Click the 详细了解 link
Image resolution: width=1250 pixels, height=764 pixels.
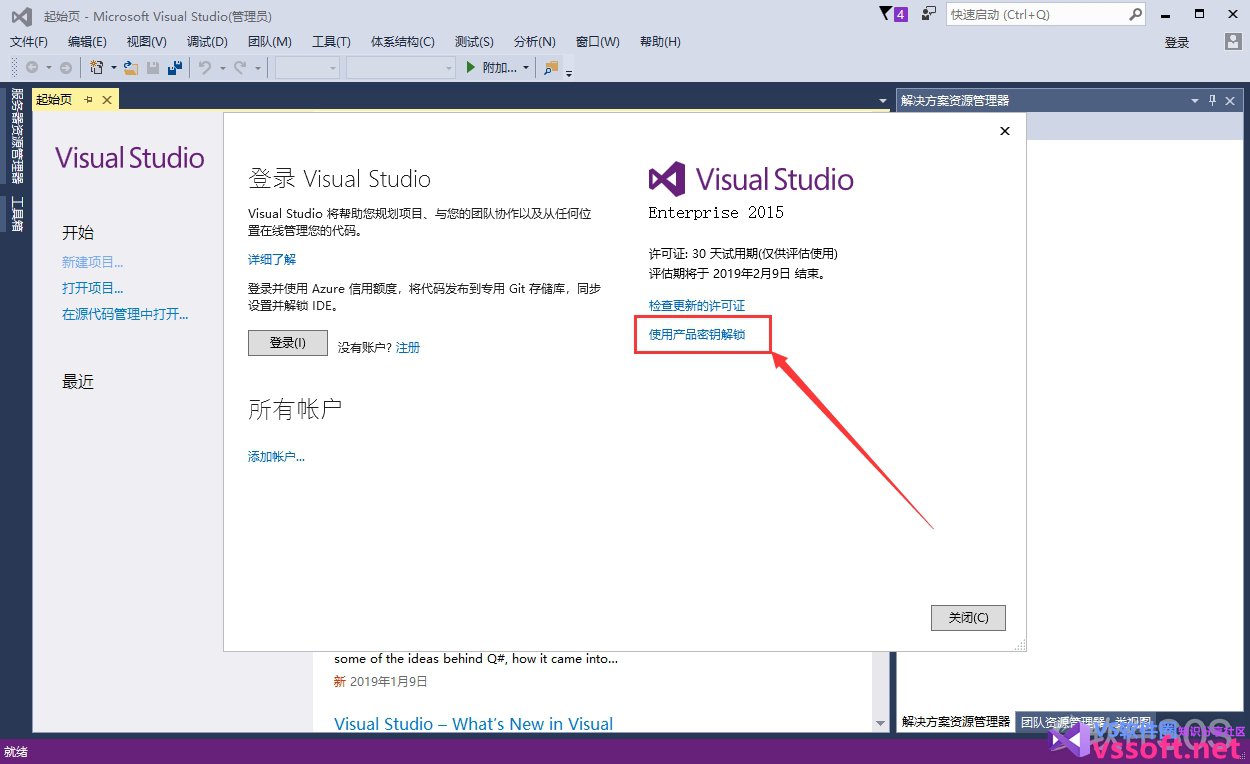272,259
